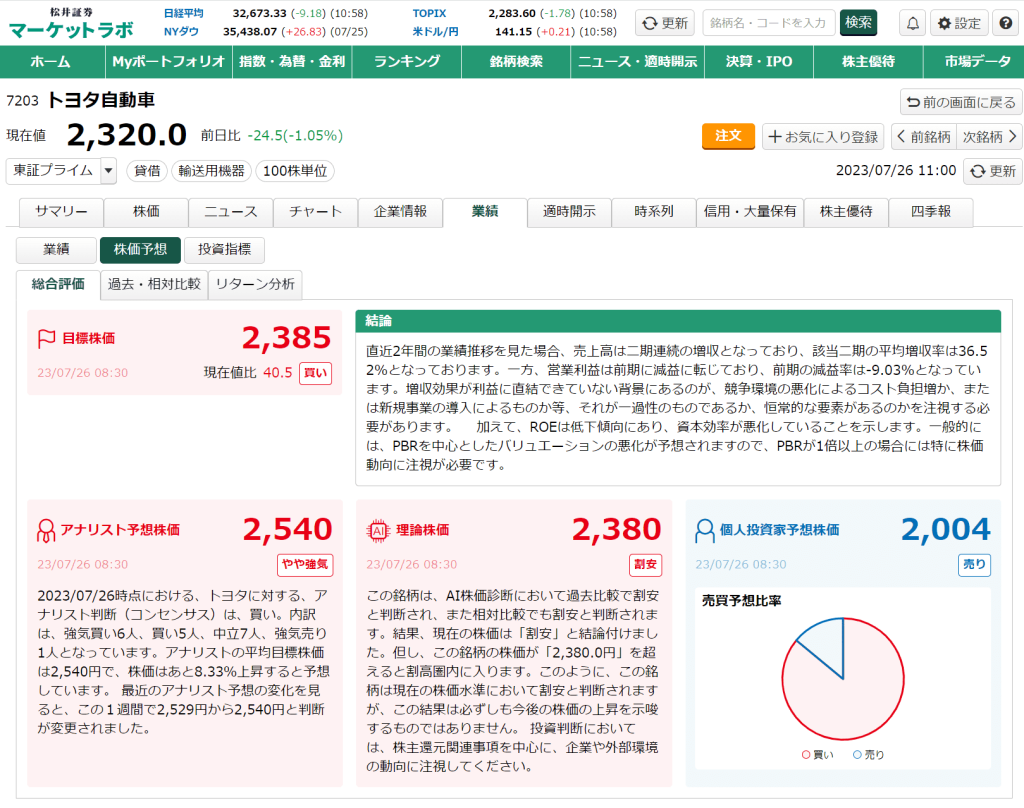Click the 買い badge on 目標株価
The width and height of the screenshot is (1024, 808).
tap(315, 373)
